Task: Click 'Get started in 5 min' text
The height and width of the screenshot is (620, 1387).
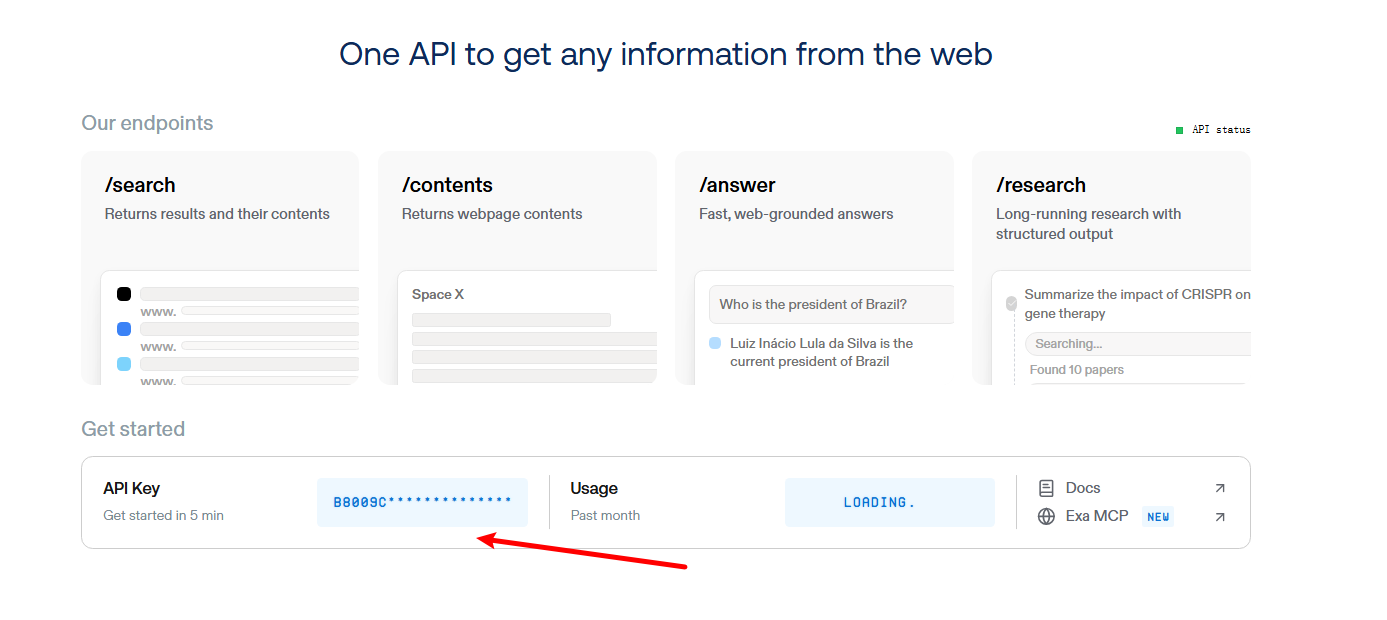Action: (163, 516)
